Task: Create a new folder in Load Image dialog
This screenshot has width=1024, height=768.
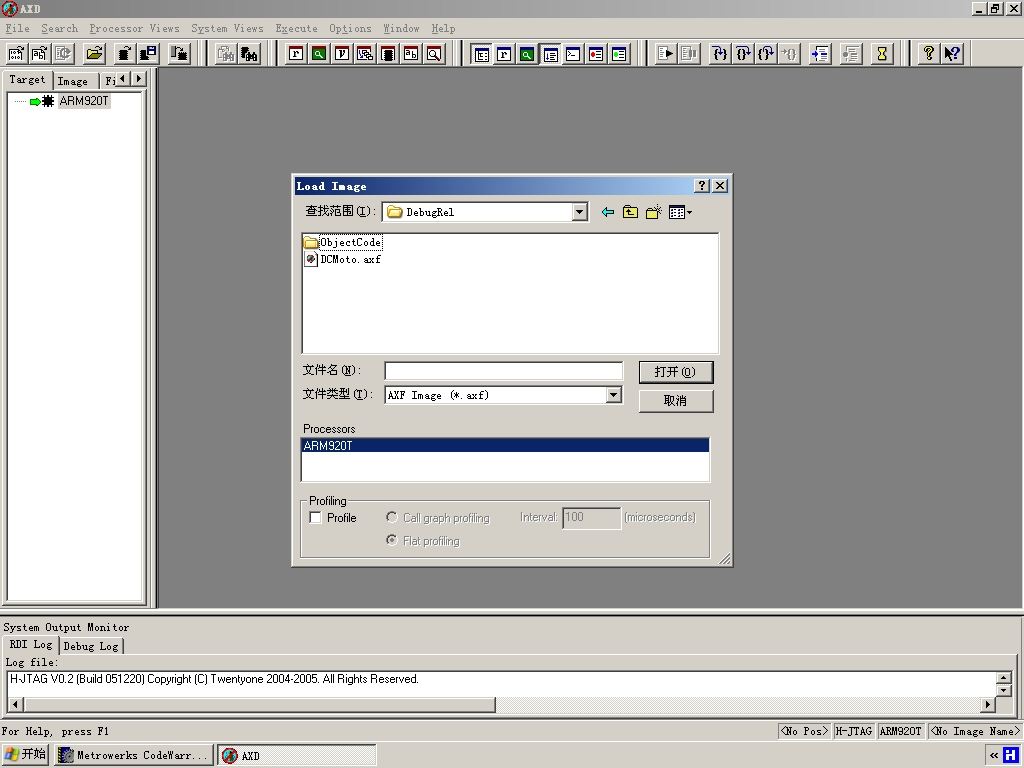Action: coord(653,212)
